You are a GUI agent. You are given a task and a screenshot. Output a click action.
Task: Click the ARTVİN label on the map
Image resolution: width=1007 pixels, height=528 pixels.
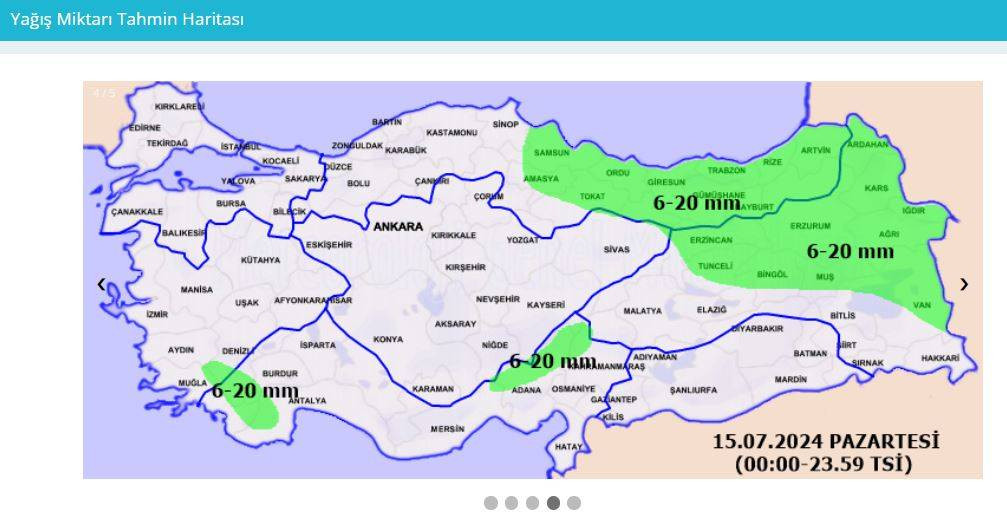(816, 150)
